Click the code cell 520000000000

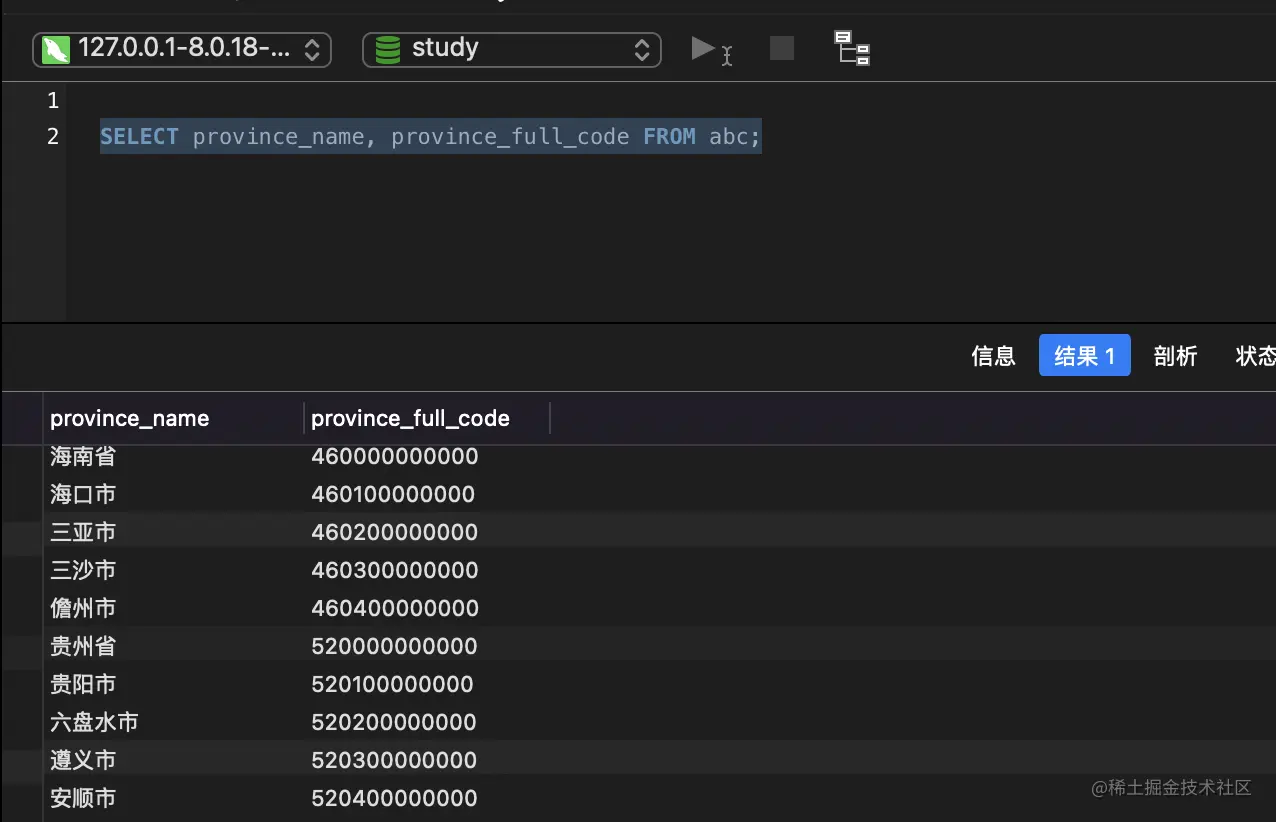click(395, 646)
